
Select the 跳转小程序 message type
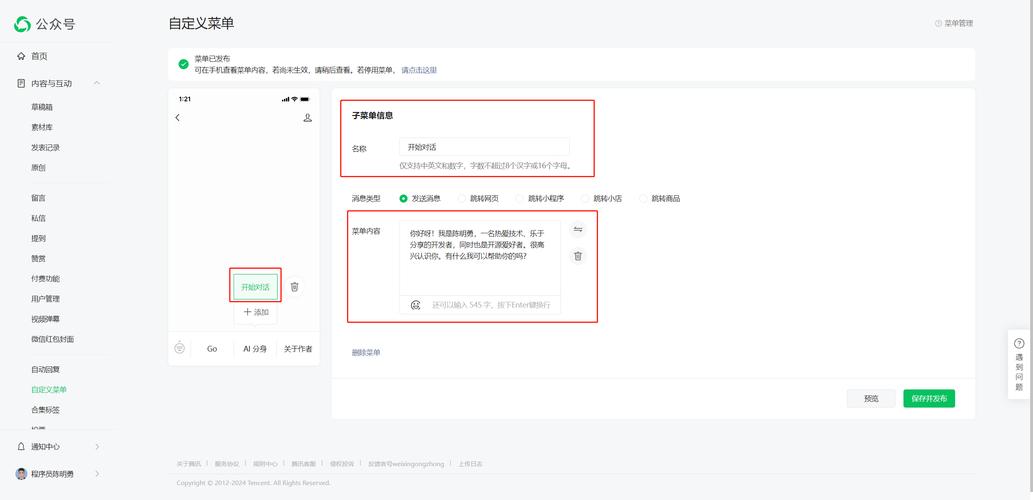pyautogui.click(x=520, y=199)
